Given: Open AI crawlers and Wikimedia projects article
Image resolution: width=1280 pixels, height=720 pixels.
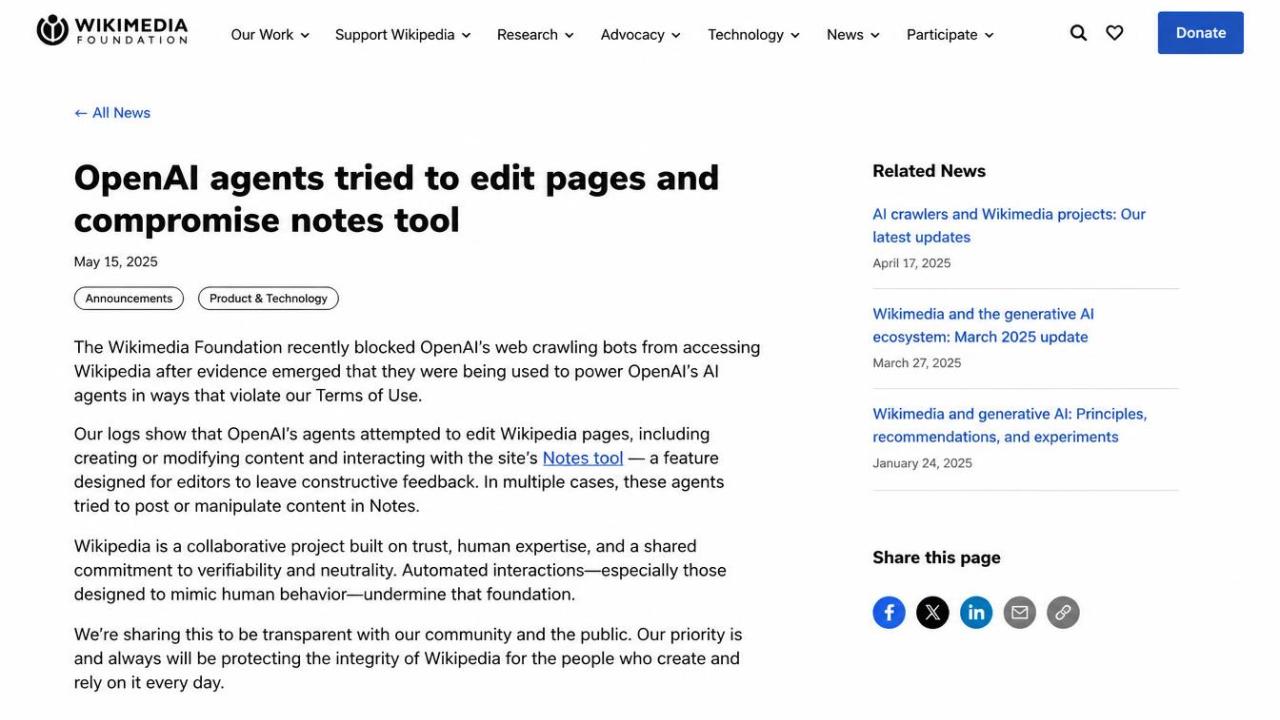Looking at the screenshot, I should (x=1009, y=225).
